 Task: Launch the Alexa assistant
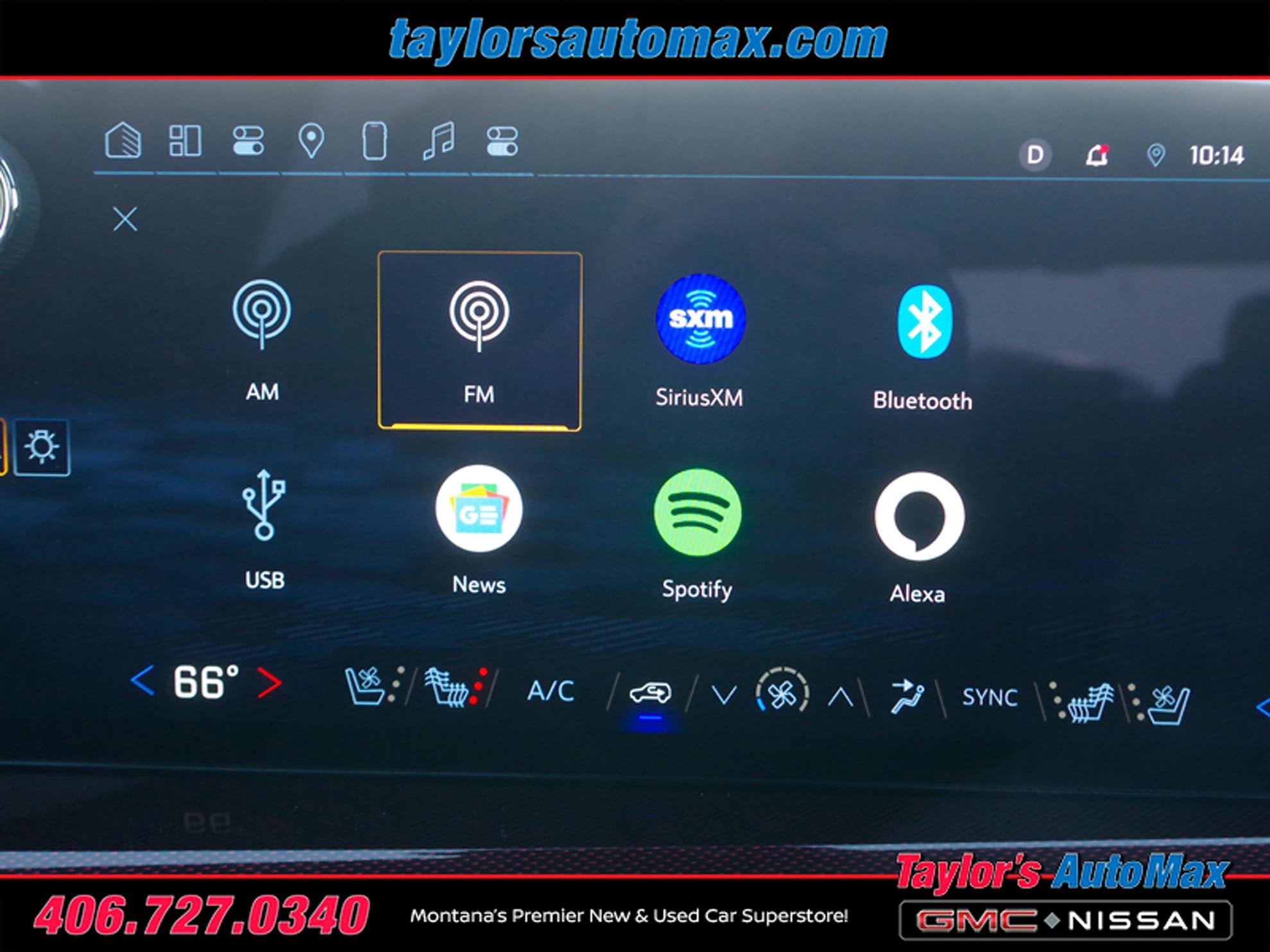918,539
